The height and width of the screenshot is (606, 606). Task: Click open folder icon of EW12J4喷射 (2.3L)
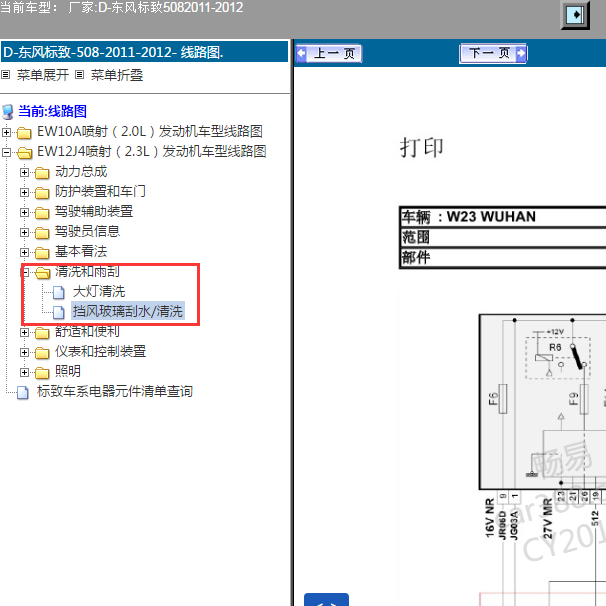click(x=25, y=153)
